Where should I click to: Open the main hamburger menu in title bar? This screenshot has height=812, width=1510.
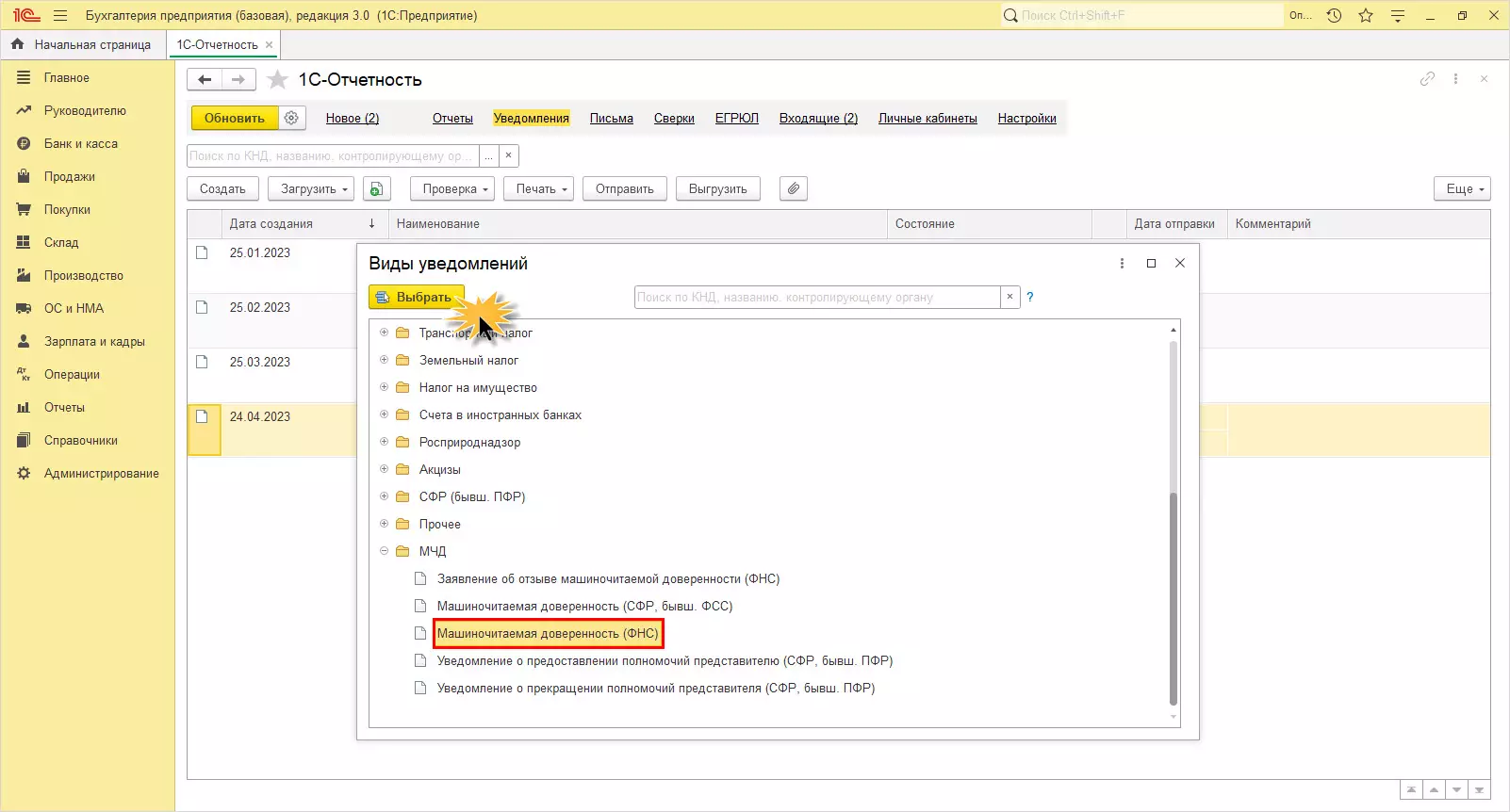click(x=60, y=15)
